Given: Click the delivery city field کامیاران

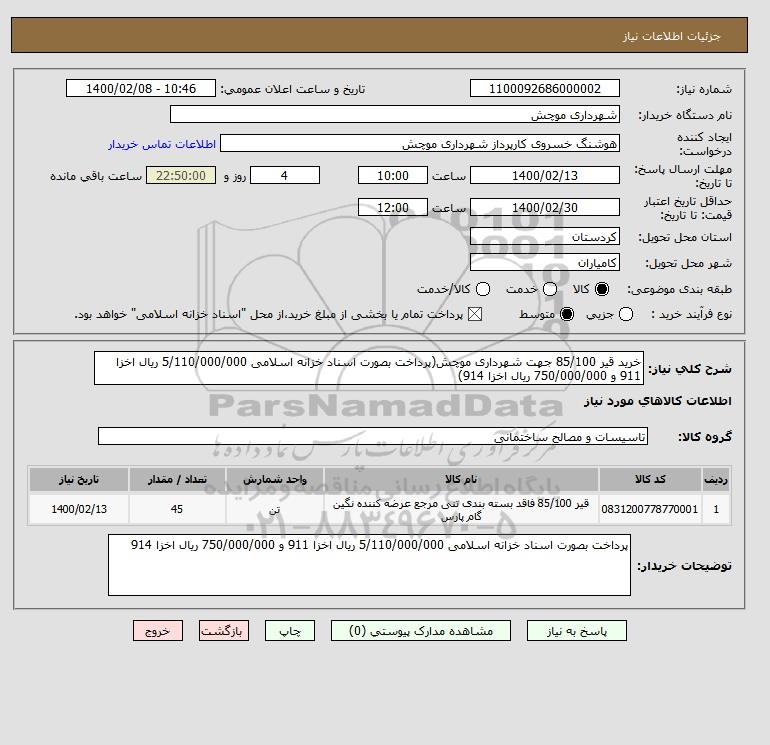Looking at the screenshot, I should tap(545, 262).
